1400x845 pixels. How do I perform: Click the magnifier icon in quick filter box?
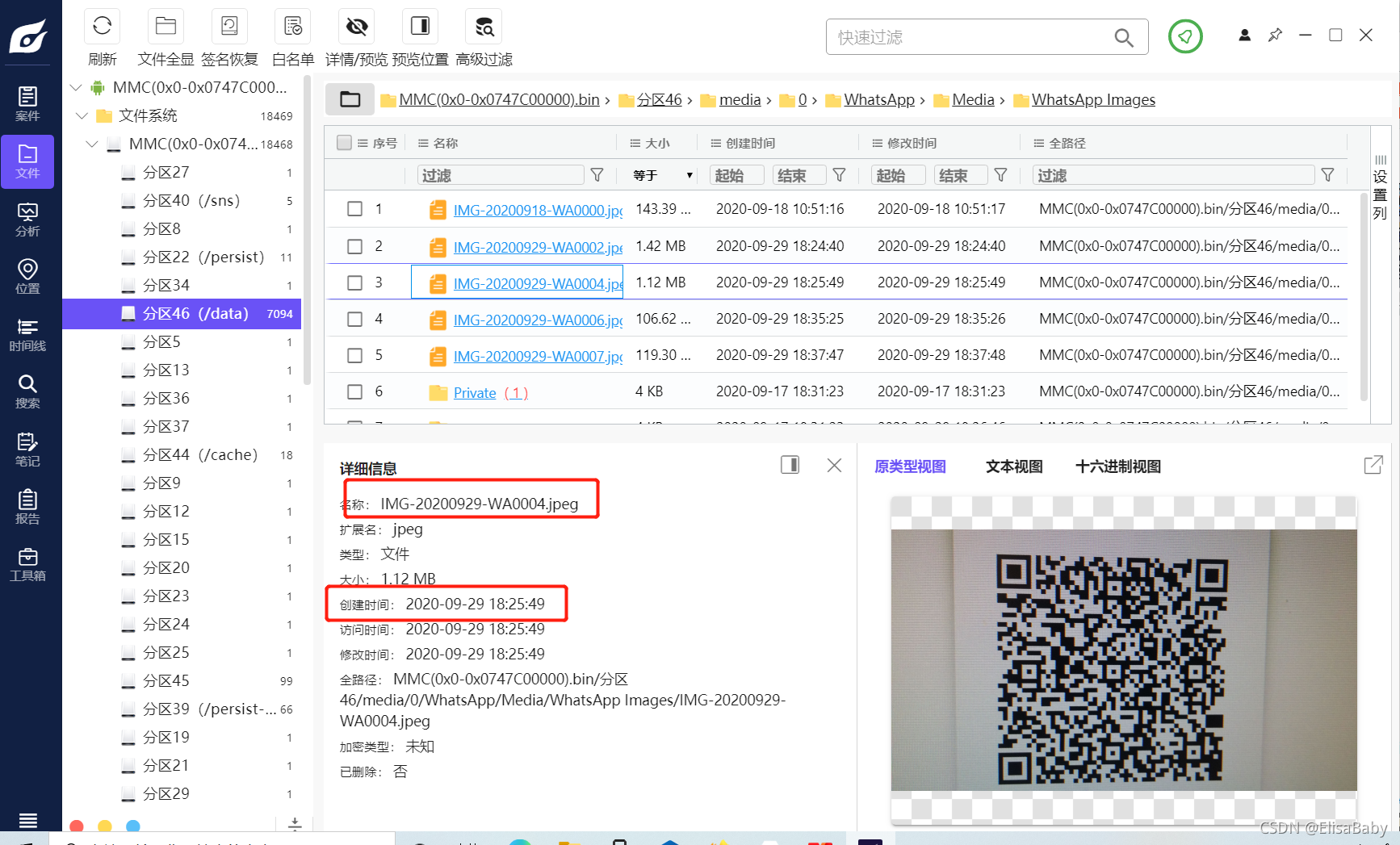[1123, 37]
